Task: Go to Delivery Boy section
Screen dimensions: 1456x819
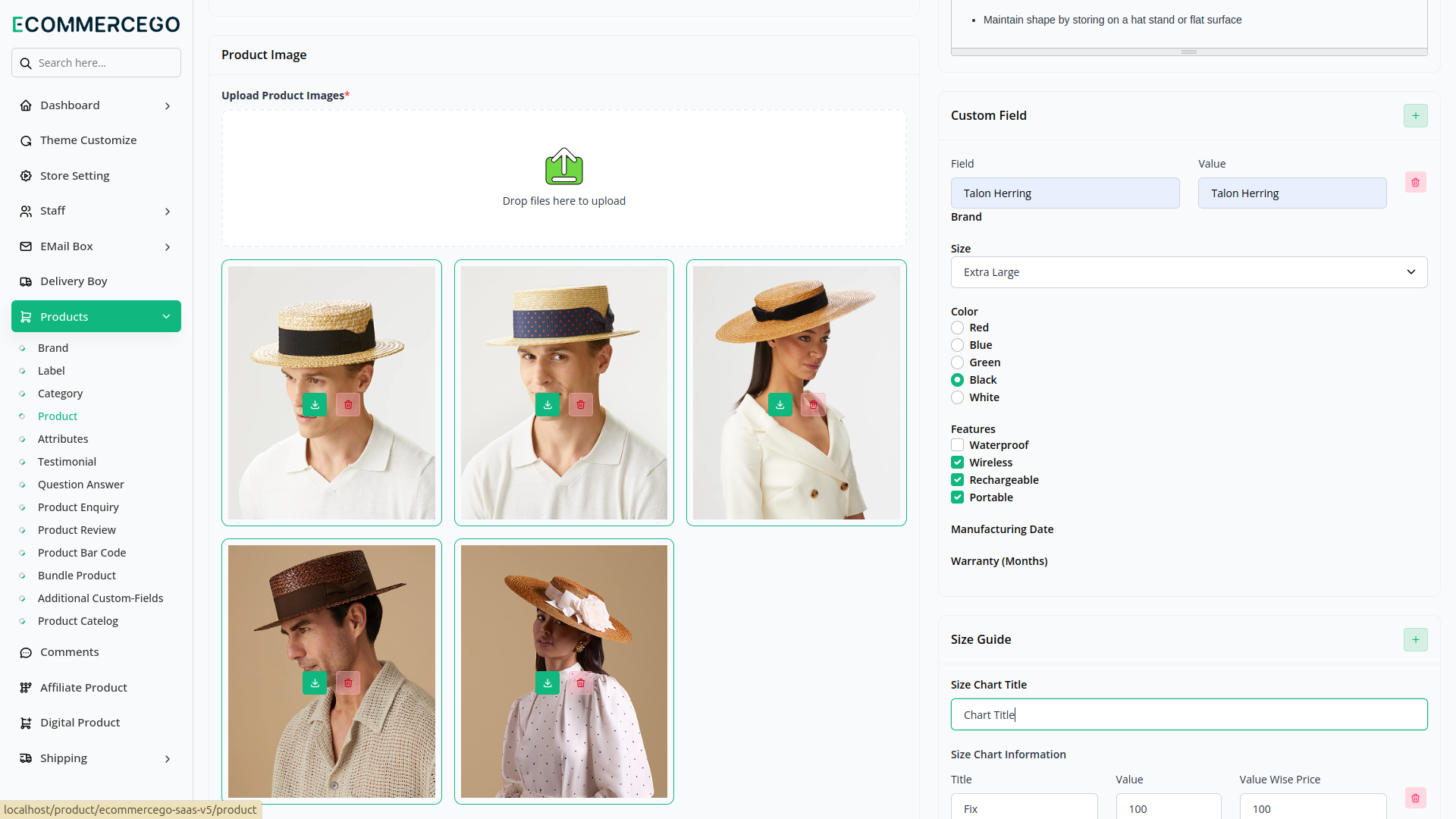Action: pyautogui.click(x=74, y=281)
